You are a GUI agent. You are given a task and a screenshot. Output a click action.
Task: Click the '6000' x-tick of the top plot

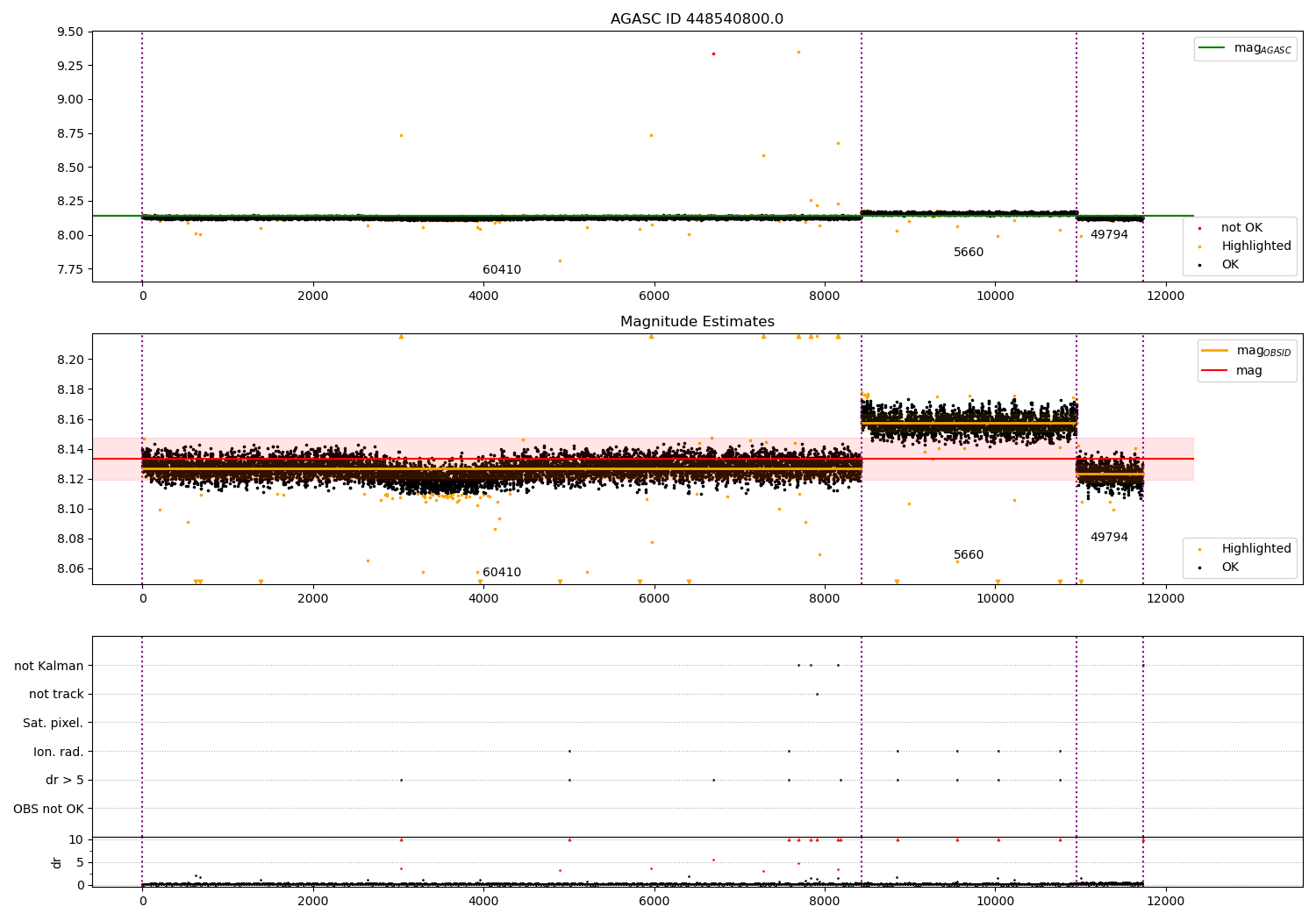click(654, 296)
